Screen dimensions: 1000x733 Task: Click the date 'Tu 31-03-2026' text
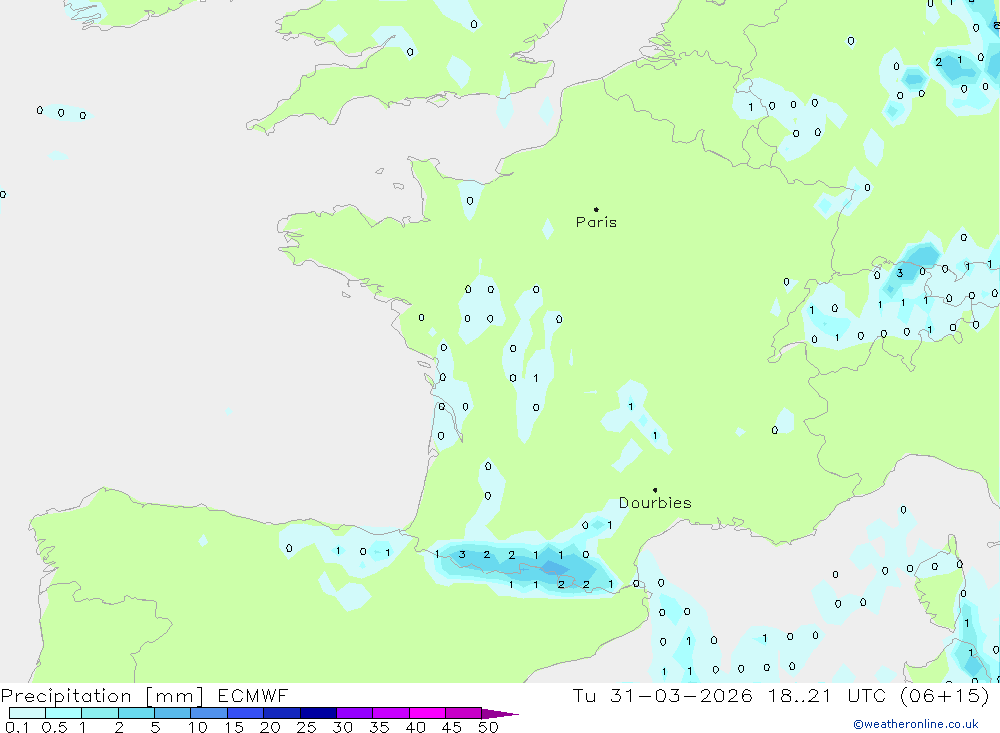click(662, 695)
